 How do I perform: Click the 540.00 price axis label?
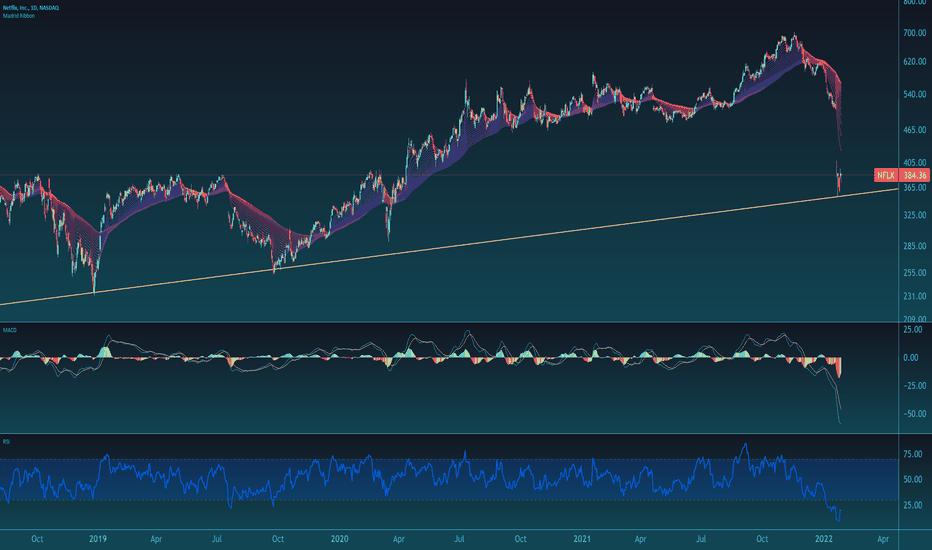(915, 95)
